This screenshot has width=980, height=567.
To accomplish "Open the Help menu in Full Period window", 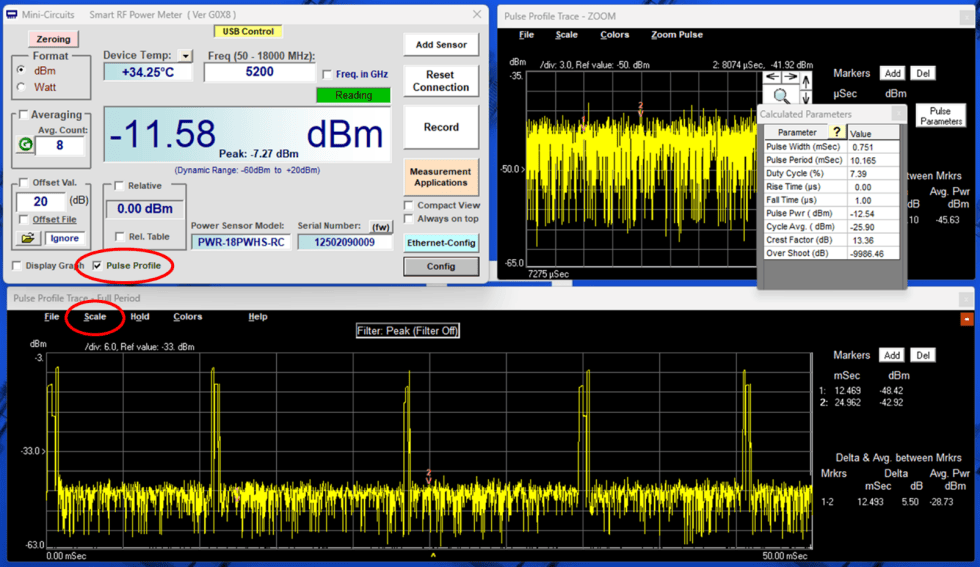I will point(258,316).
